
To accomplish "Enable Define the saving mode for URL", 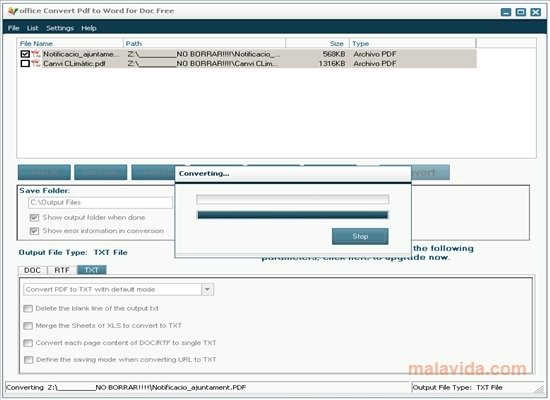I will (x=28, y=360).
